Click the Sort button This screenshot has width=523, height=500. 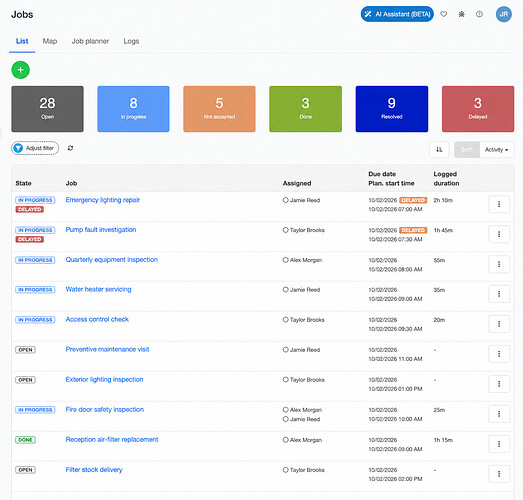click(467, 149)
